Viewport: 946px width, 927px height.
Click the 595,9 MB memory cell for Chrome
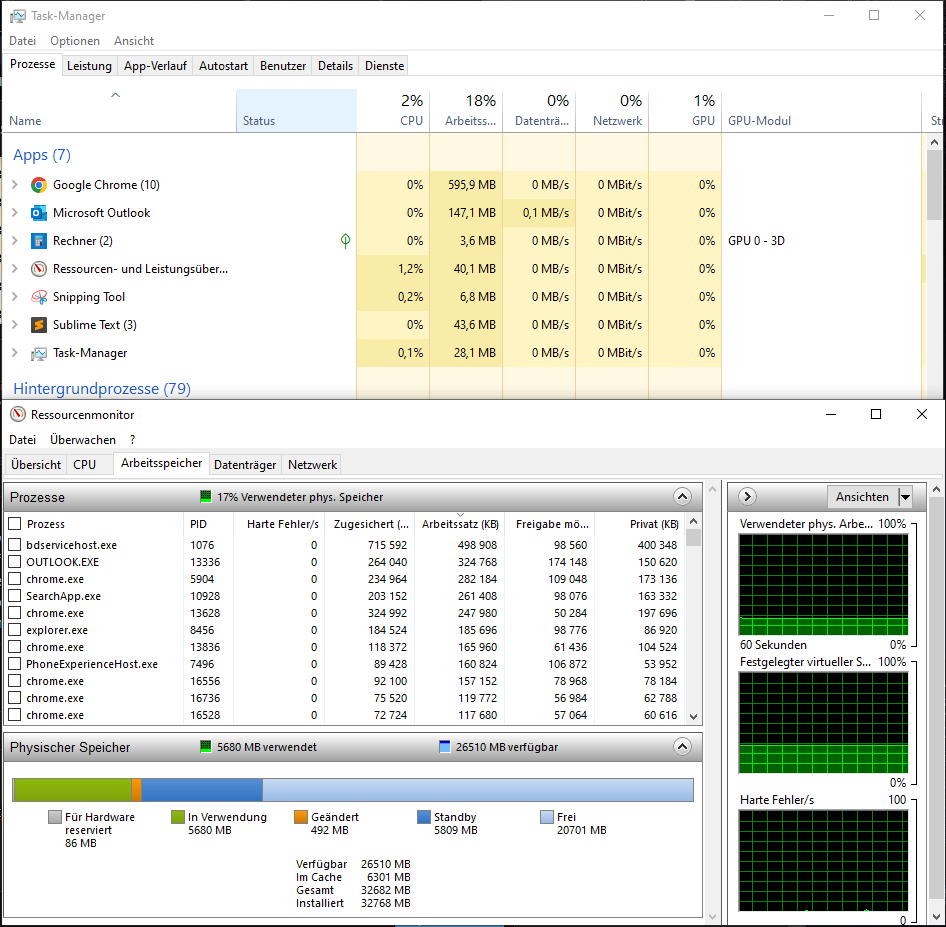tap(466, 185)
